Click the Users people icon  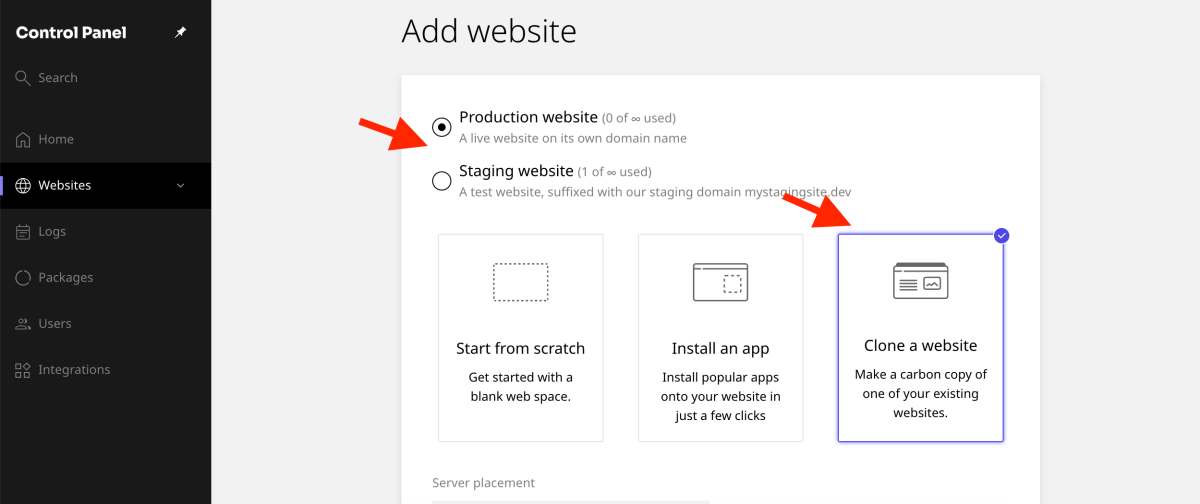click(x=23, y=324)
